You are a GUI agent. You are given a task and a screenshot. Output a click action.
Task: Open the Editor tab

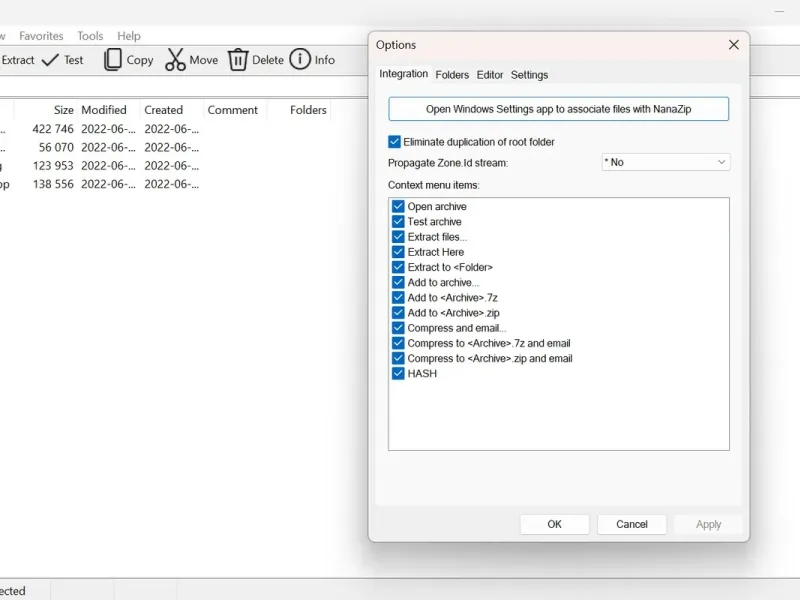[490, 75]
